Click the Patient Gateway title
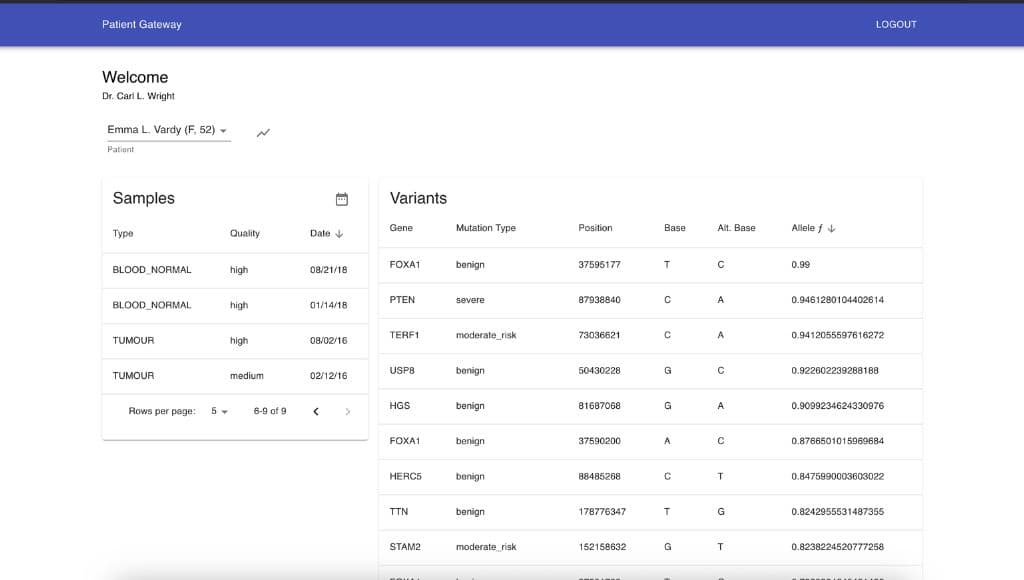The image size is (1024, 580). [x=142, y=24]
